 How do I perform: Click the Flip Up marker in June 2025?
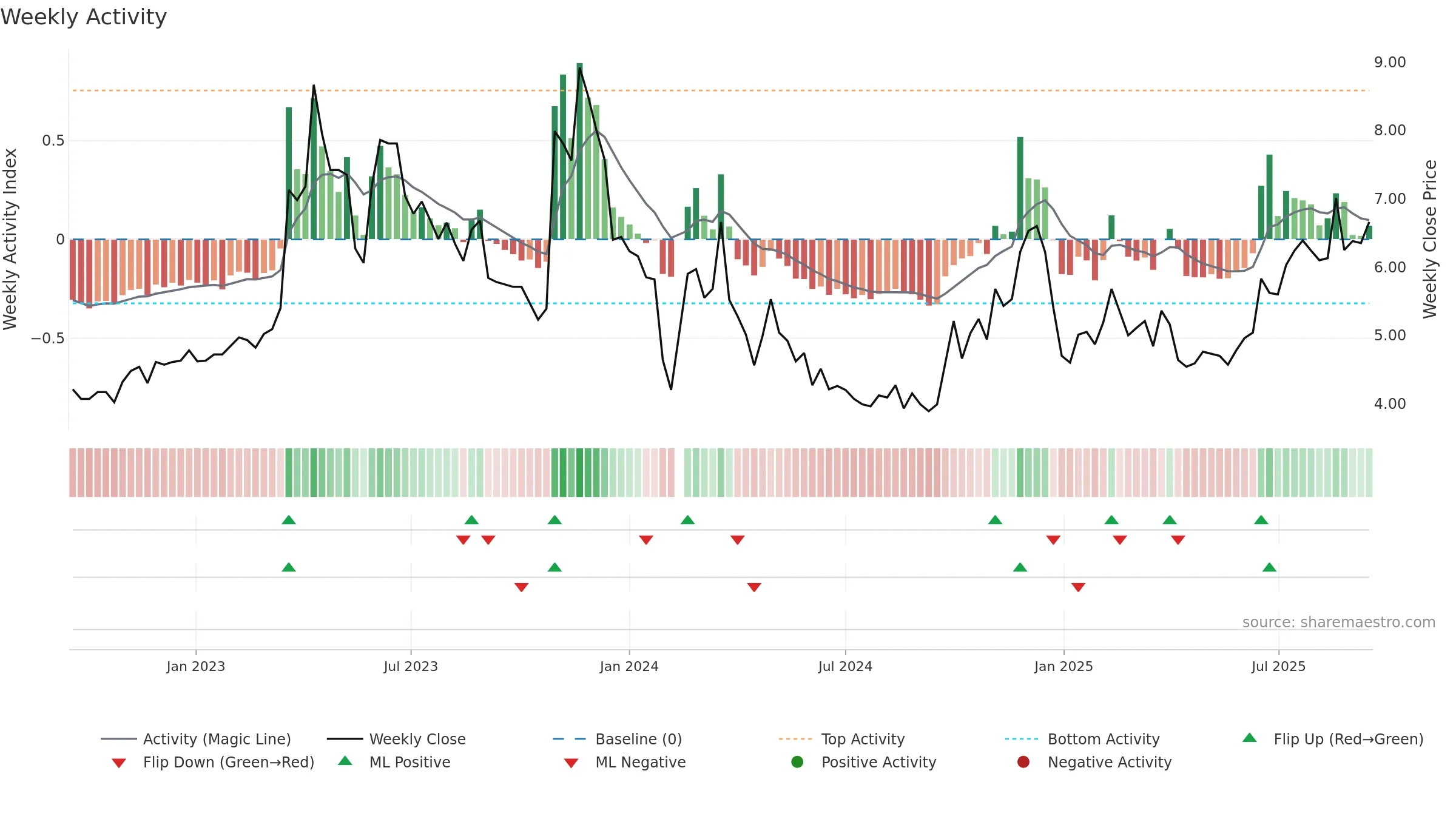coord(1261,520)
